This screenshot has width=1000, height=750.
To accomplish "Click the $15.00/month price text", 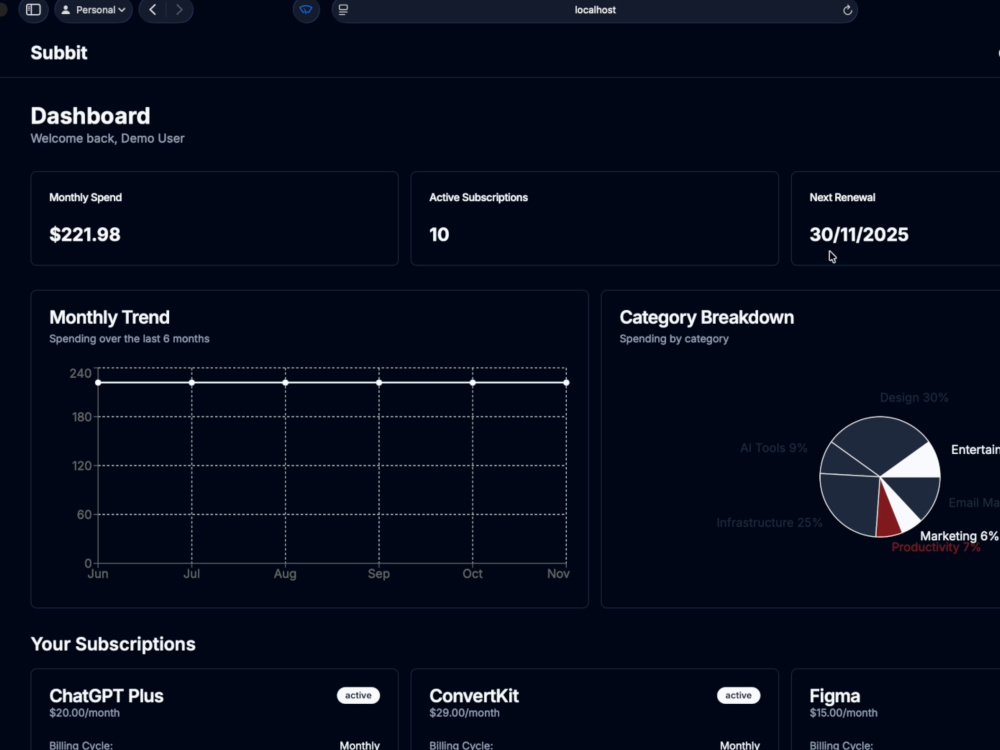I will pyautogui.click(x=843, y=713).
